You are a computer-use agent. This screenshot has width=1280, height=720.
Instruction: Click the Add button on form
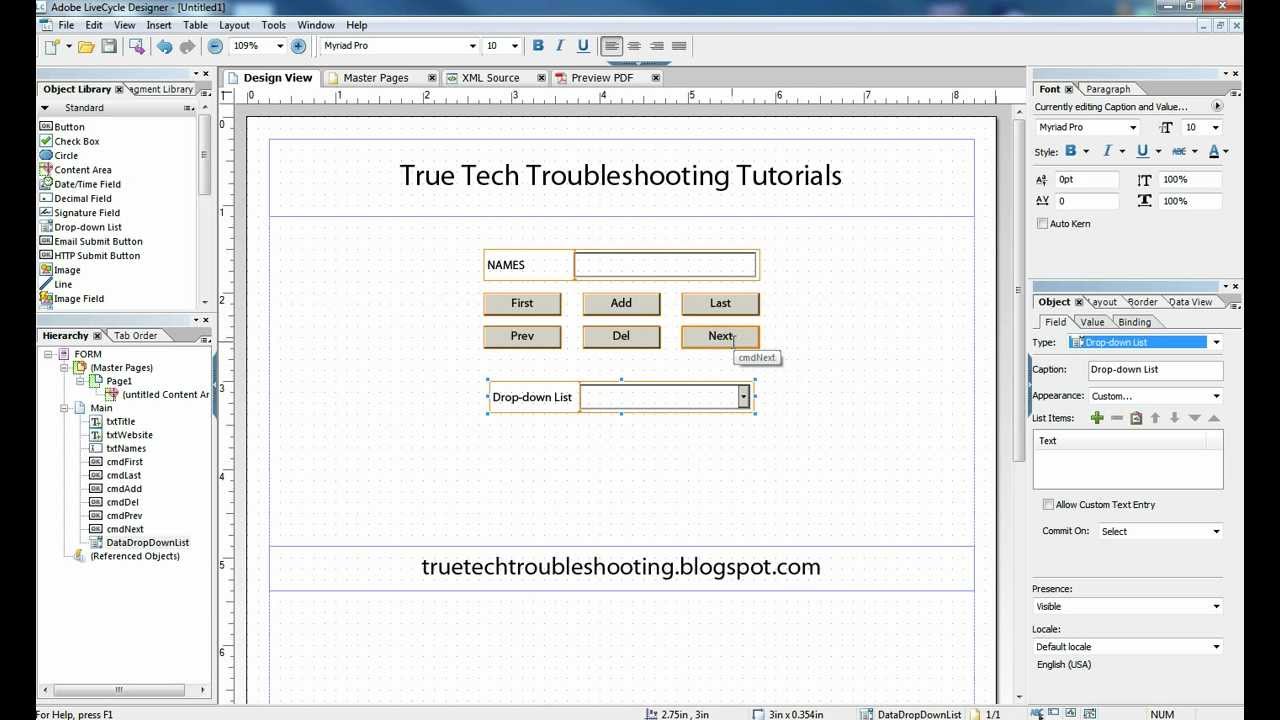621,304
